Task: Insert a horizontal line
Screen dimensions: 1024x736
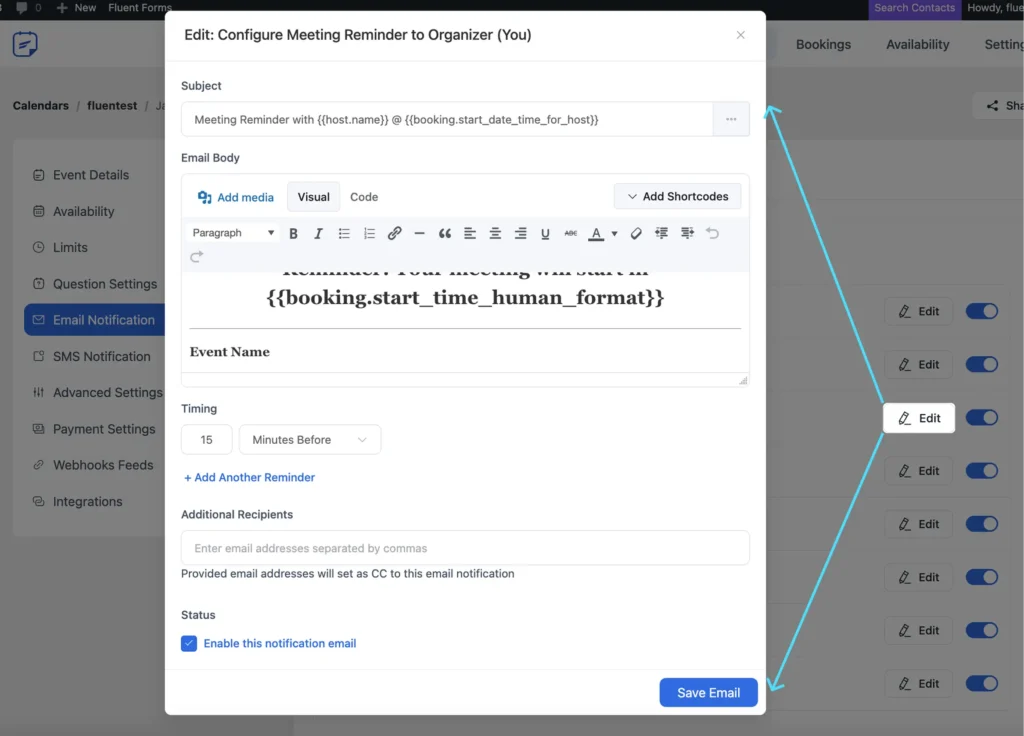Action: (x=419, y=233)
